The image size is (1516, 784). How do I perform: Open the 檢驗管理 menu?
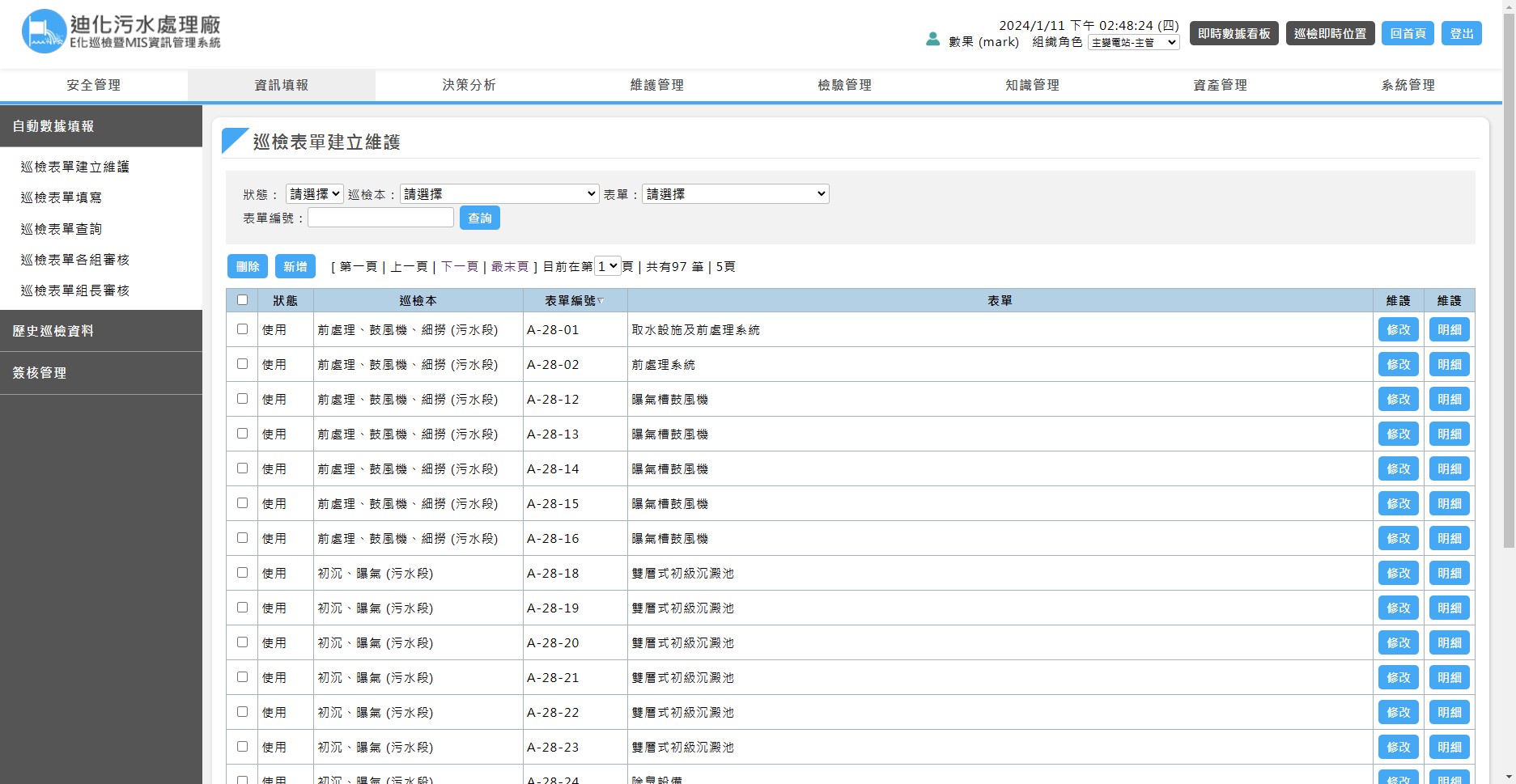[845, 85]
